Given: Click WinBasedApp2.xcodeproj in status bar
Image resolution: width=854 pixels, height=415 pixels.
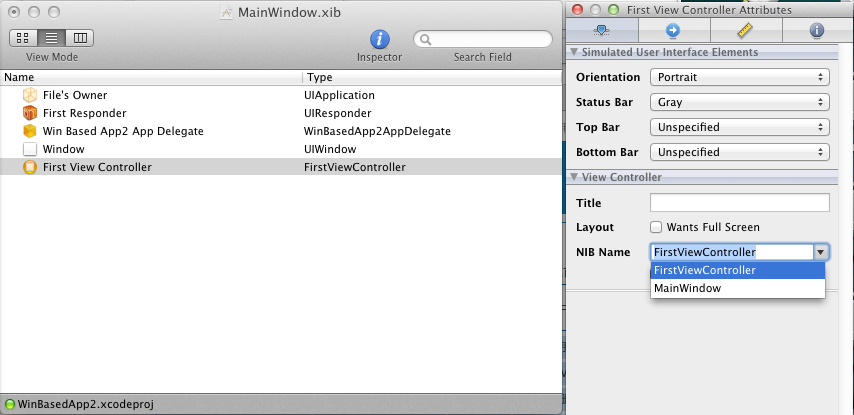Looking at the screenshot, I should (86, 404).
